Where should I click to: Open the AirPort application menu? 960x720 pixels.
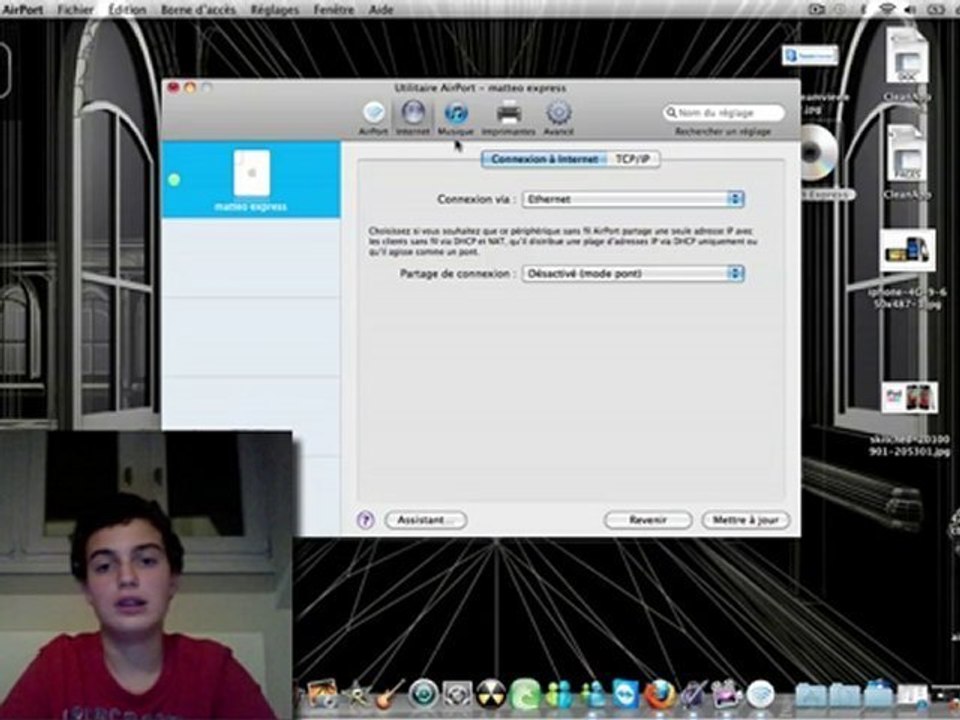click(23, 9)
